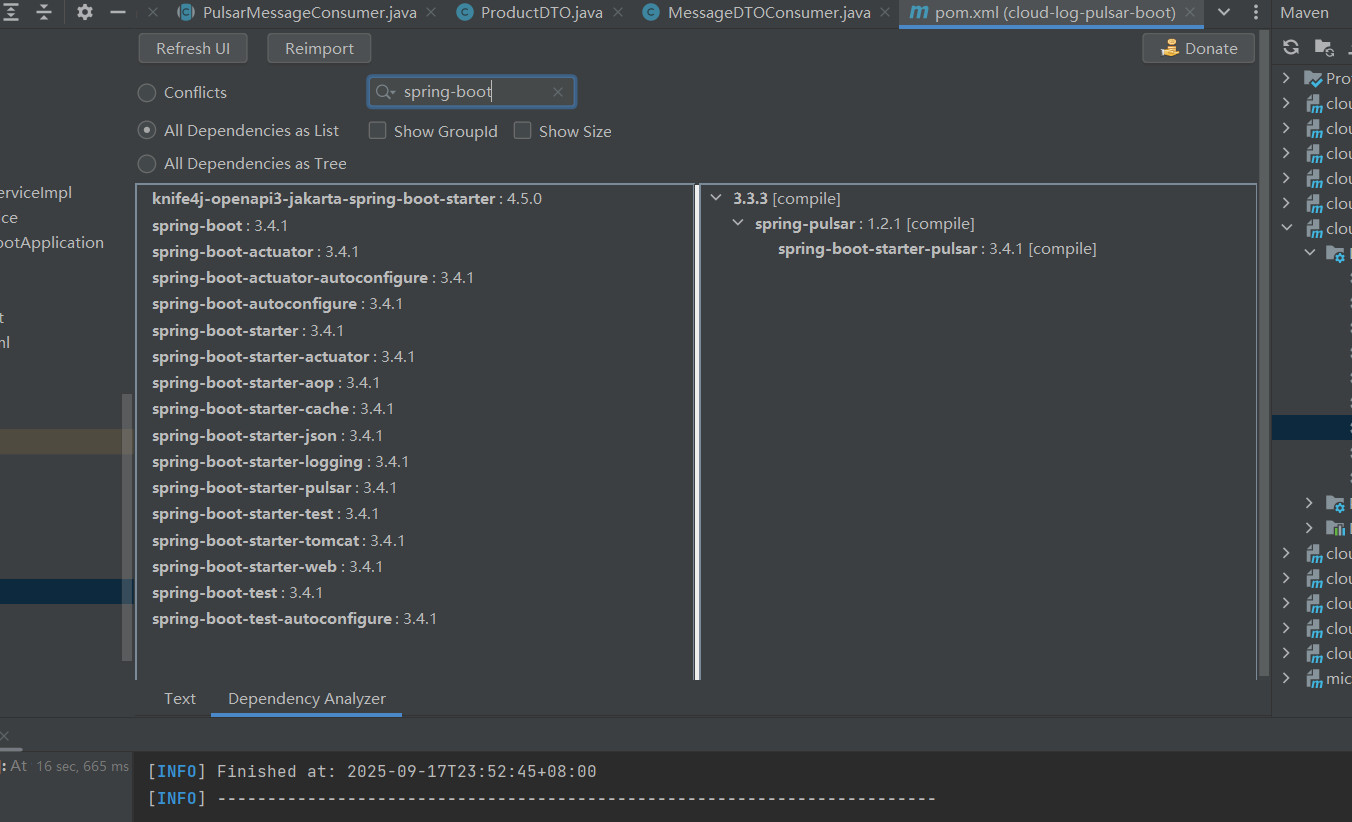The image size is (1352, 822).
Task: Click the Profiles icon in Maven panel
Action: click(1313, 78)
